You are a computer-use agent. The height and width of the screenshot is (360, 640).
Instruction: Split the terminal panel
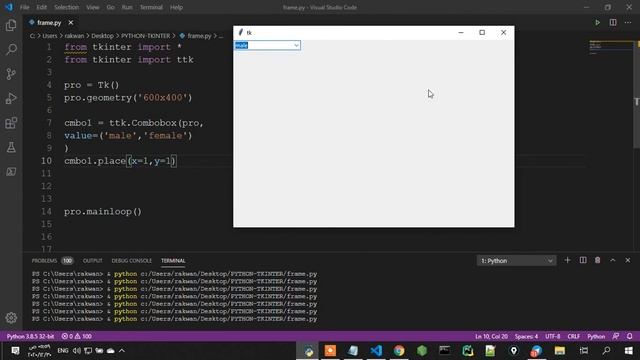pos(583,260)
